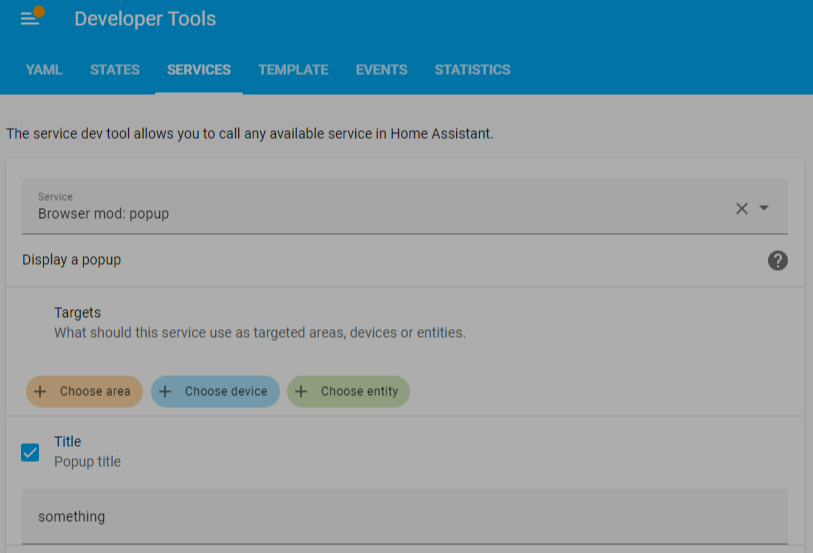Go to the EVENTS tab
Viewport: 813px width, 553px height.
click(381, 70)
